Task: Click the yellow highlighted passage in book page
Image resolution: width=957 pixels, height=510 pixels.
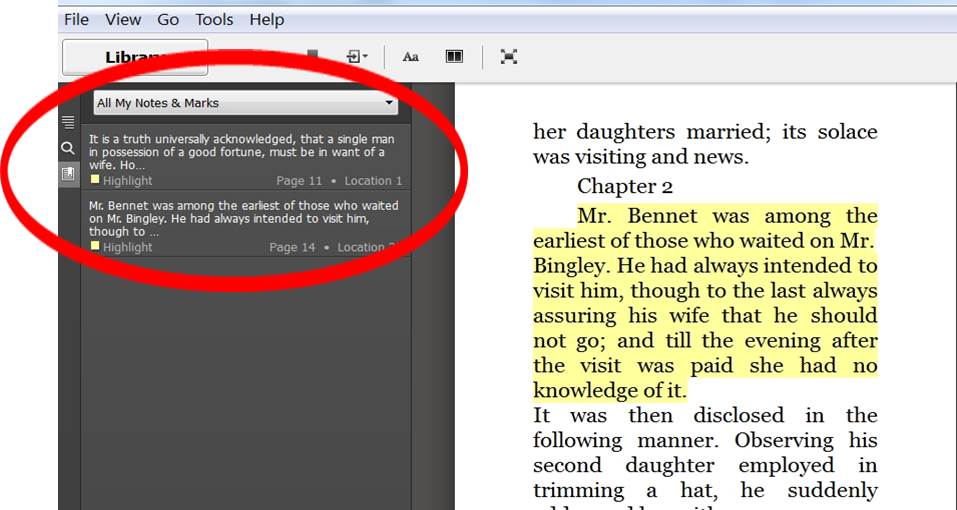Action: click(706, 303)
